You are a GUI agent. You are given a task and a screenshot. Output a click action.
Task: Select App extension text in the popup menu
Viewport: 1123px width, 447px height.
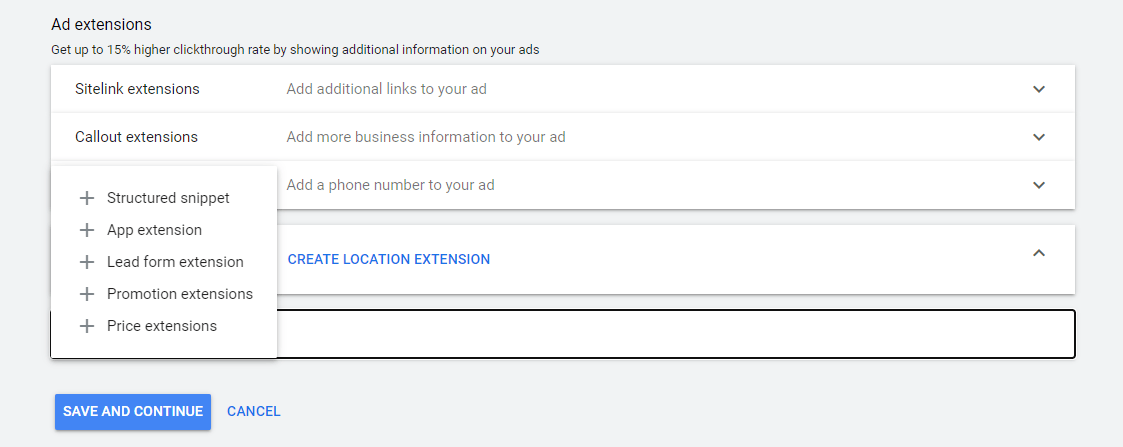(155, 230)
